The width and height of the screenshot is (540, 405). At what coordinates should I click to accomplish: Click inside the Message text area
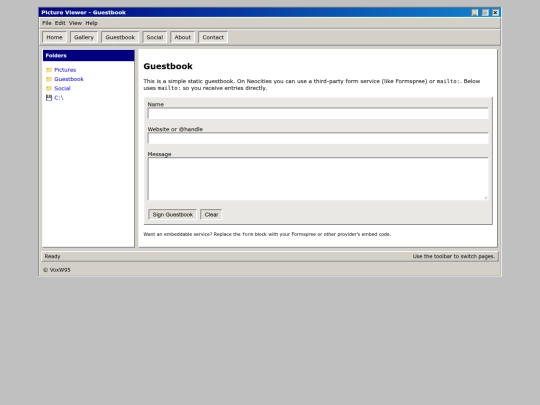point(318,179)
